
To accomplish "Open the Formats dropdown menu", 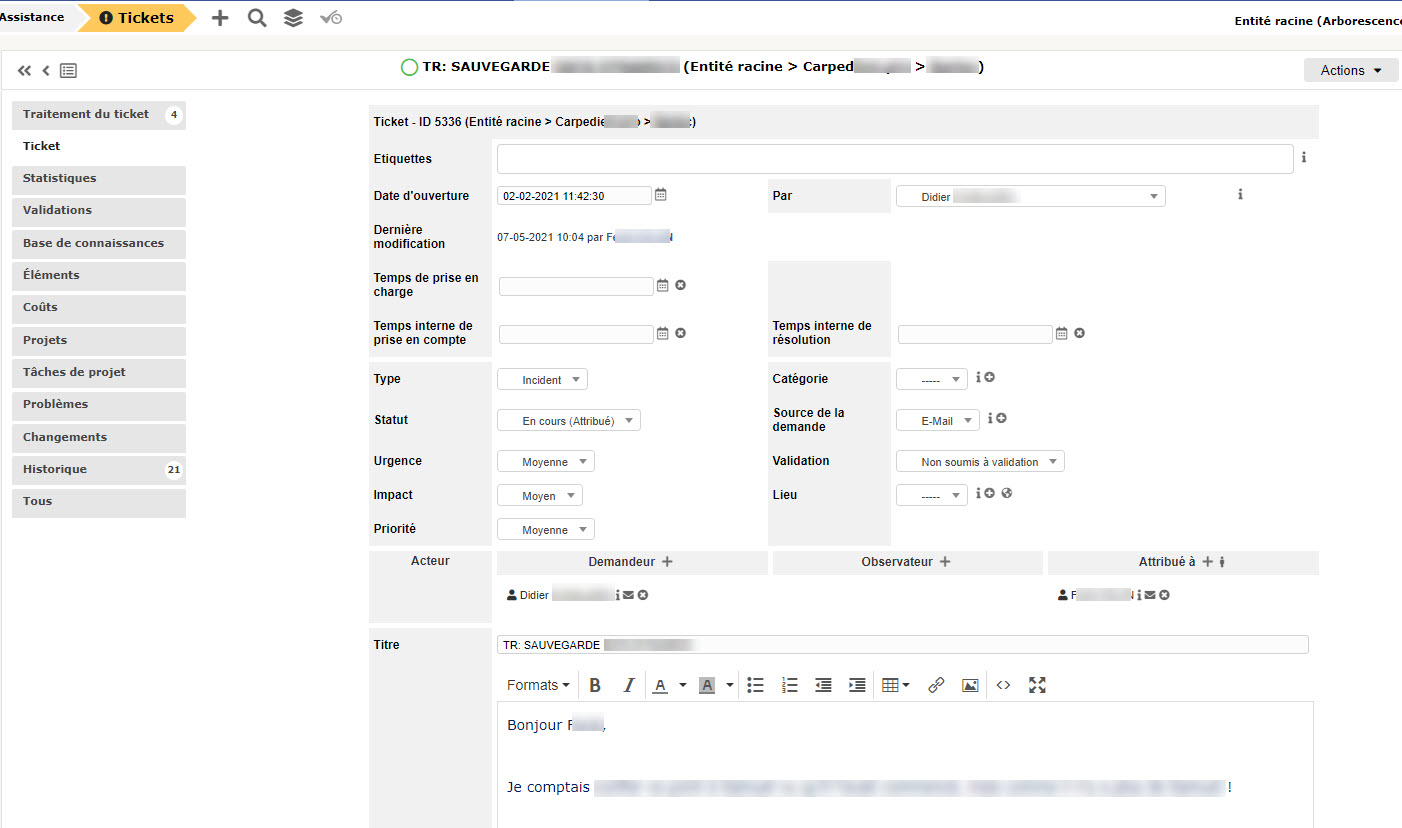I will 538,685.
